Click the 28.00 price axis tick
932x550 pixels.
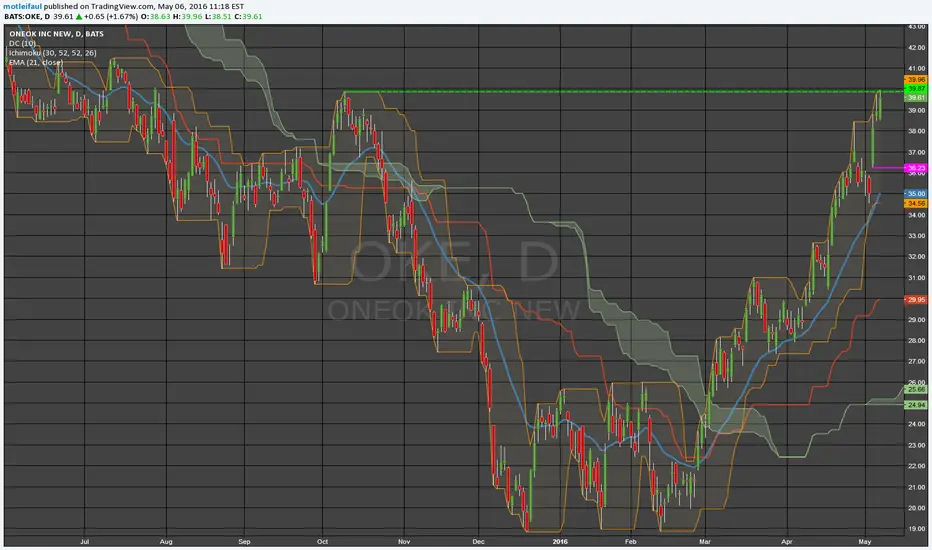tap(916, 341)
